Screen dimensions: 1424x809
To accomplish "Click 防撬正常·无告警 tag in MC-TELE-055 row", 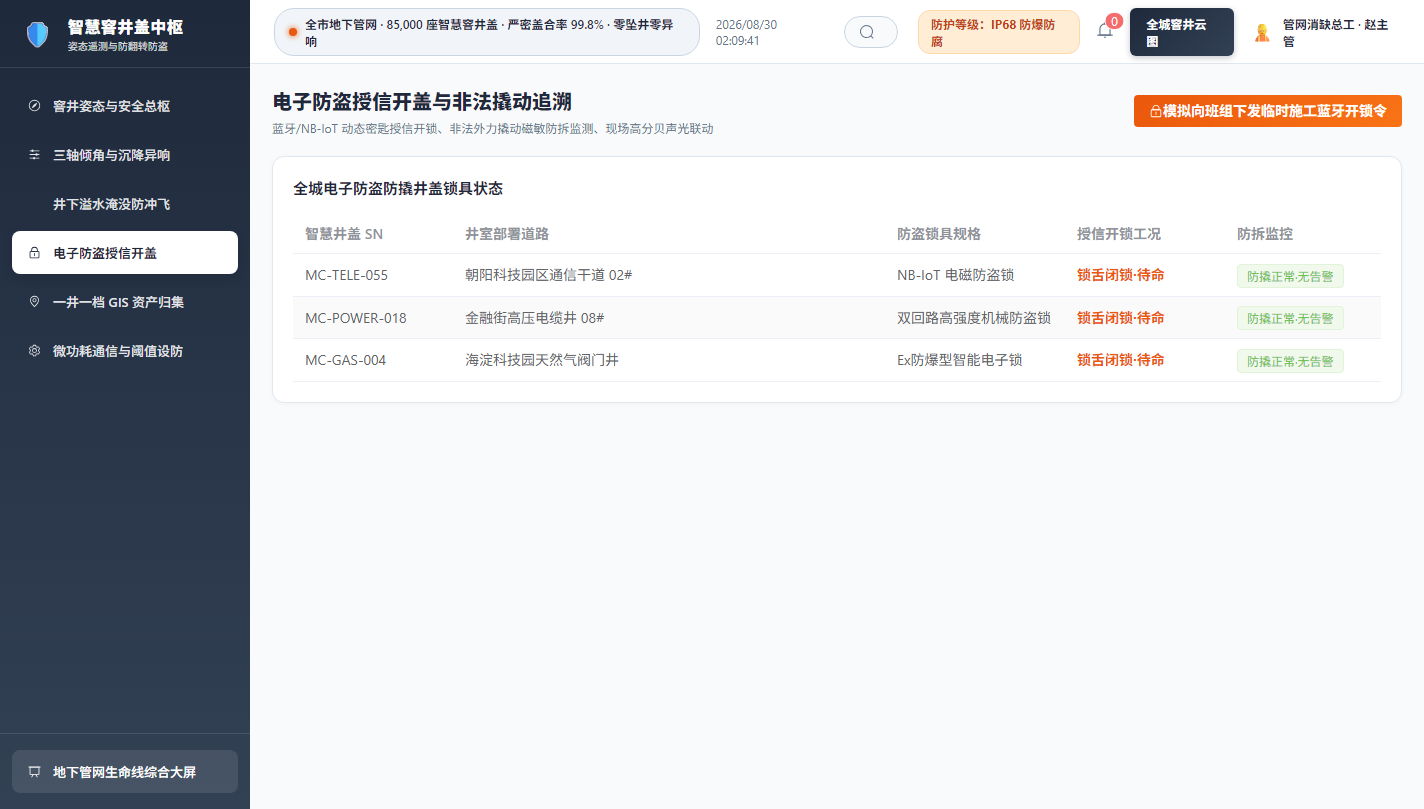I will tap(1290, 276).
